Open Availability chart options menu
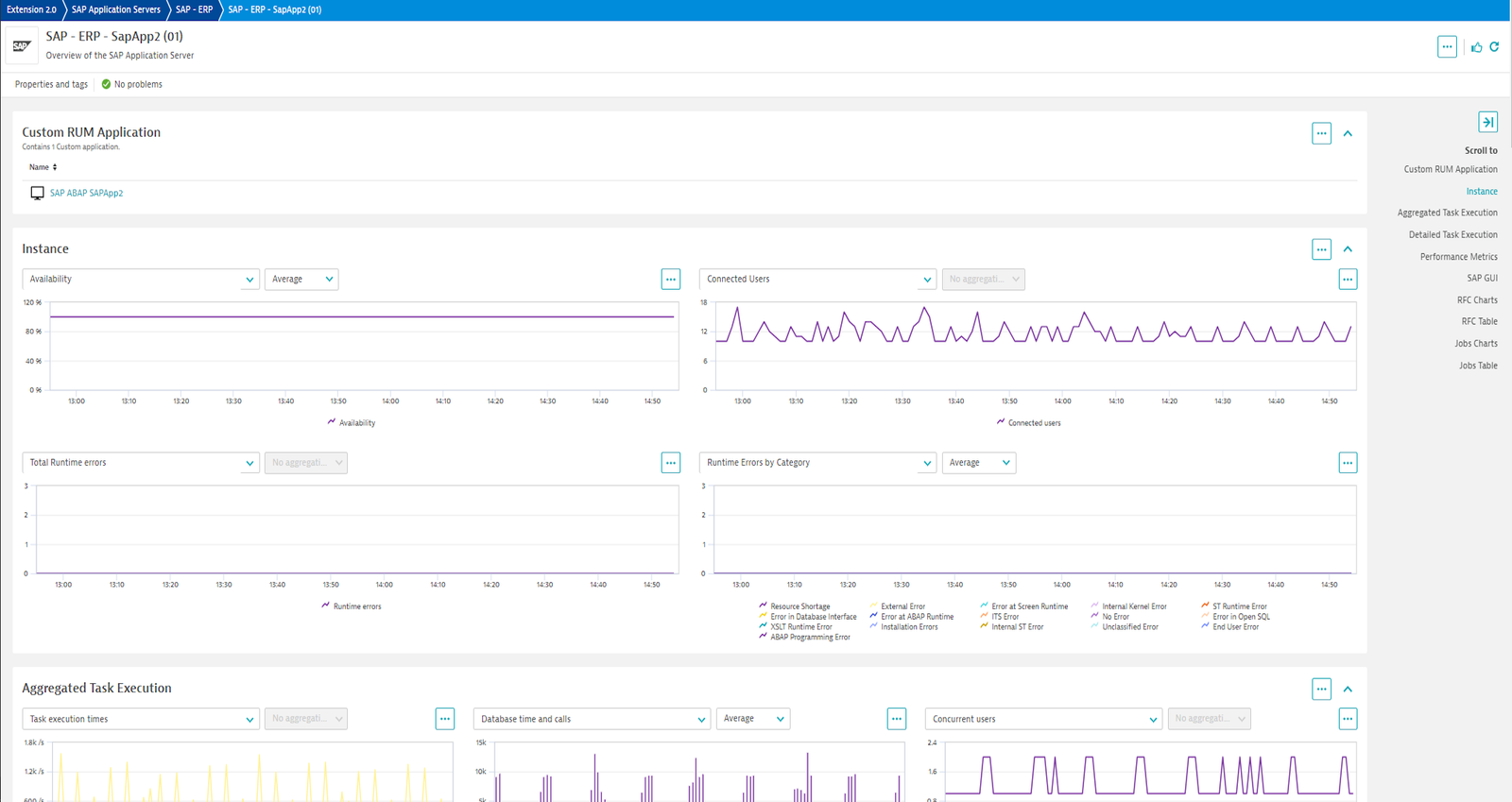The width and height of the screenshot is (1512, 802). pos(670,279)
